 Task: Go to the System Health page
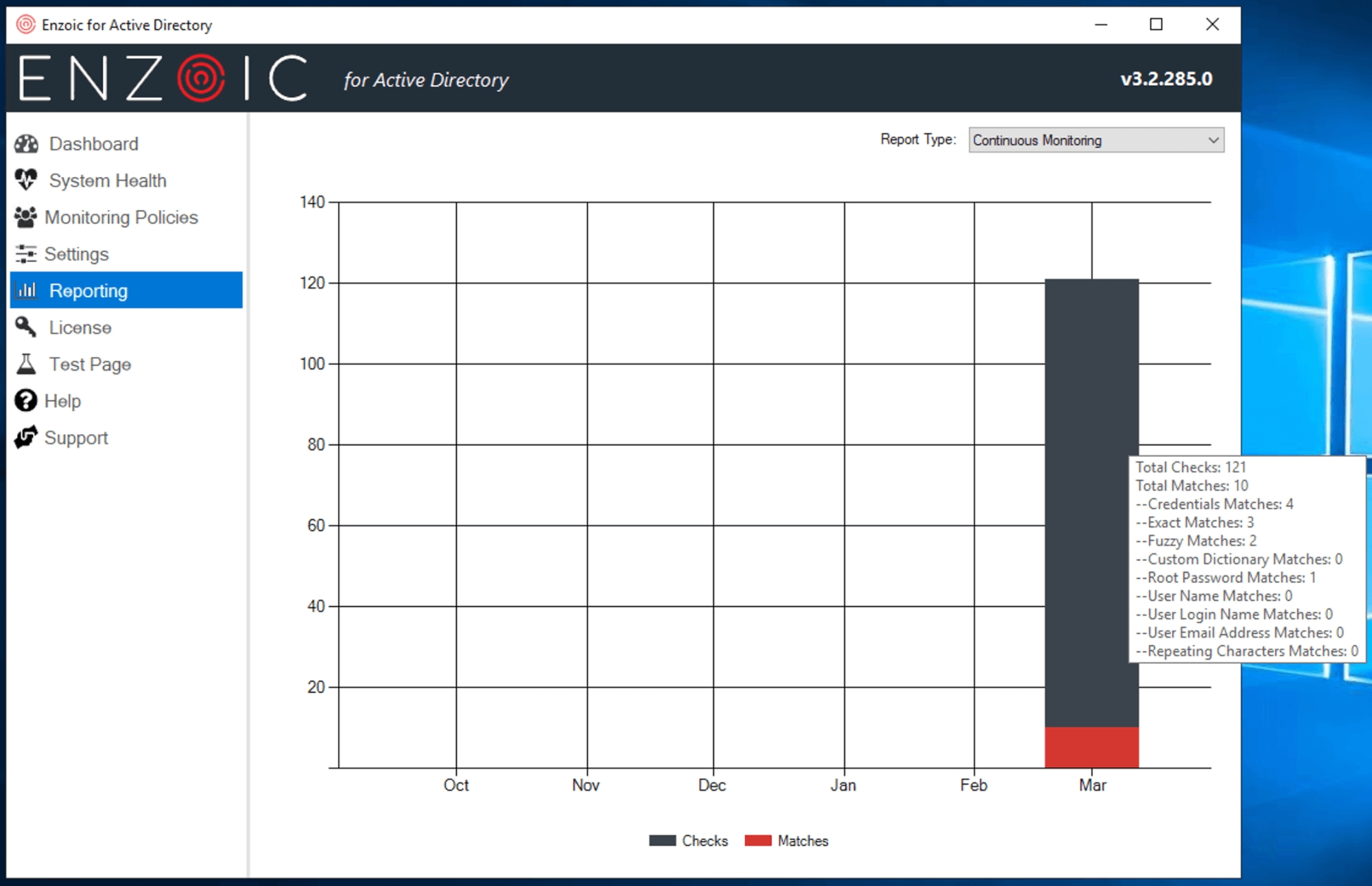[108, 180]
